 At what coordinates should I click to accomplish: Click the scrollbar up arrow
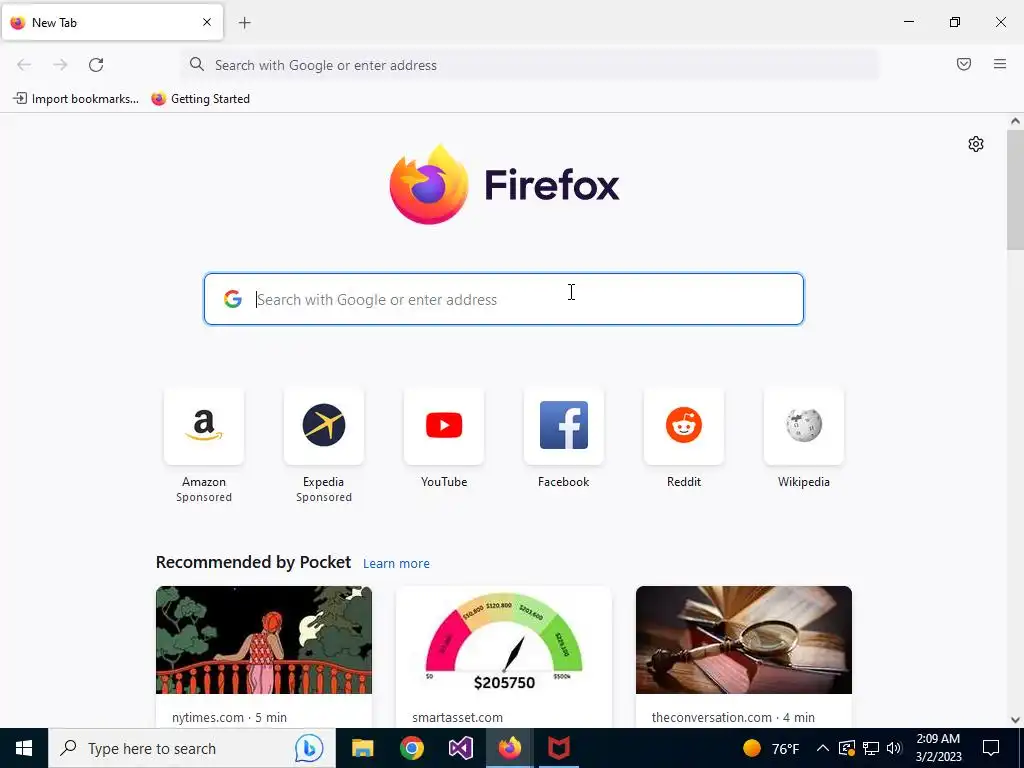click(x=1015, y=121)
